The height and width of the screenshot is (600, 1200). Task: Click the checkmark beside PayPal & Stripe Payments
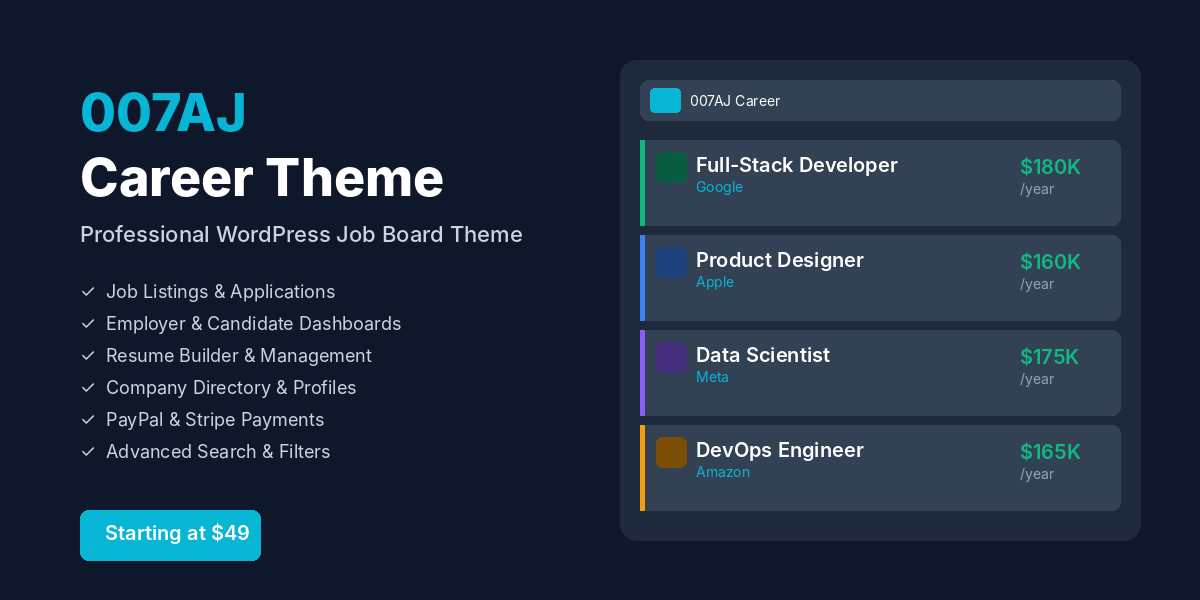pyautogui.click(x=88, y=420)
